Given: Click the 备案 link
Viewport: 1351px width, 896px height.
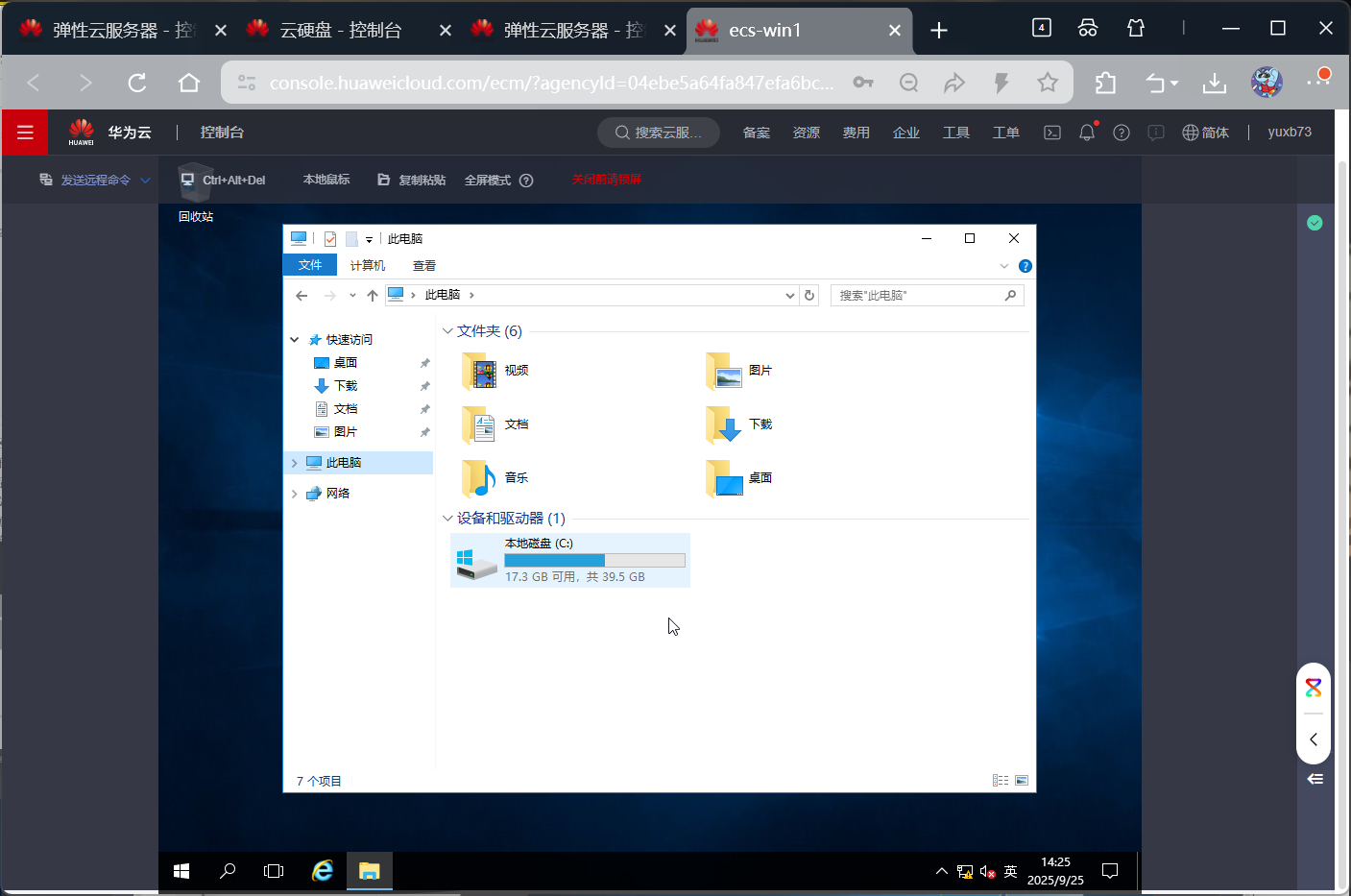Looking at the screenshot, I should (x=757, y=133).
